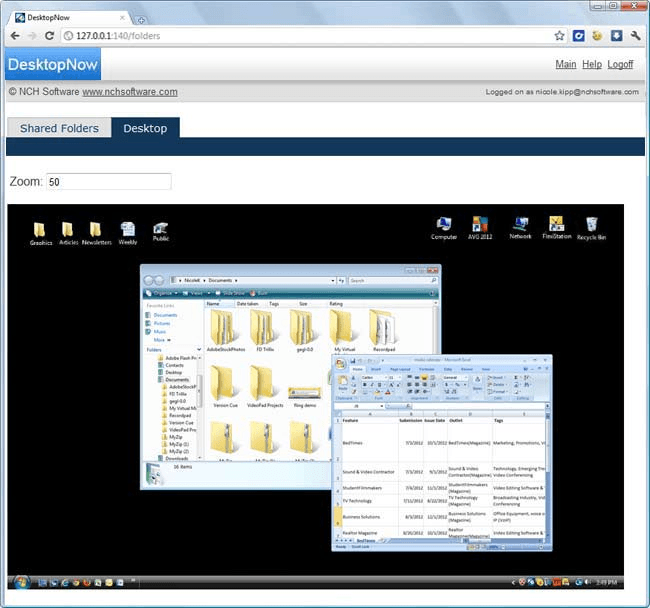Select the Documents item in the folder tree
Viewport: 650px width, 608px height.
click(x=177, y=380)
